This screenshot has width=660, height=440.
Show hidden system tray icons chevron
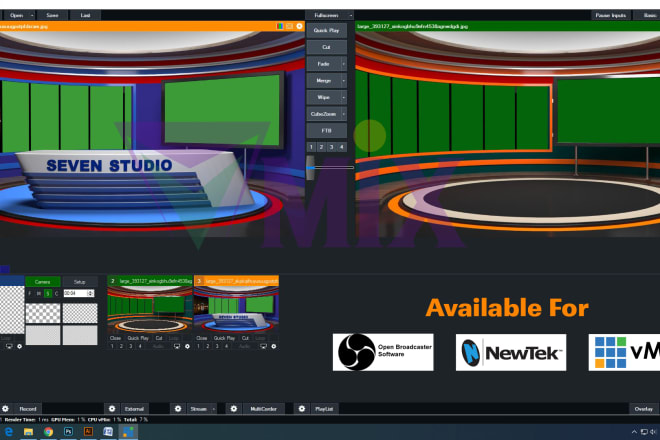pyautogui.click(x=634, y=432)
